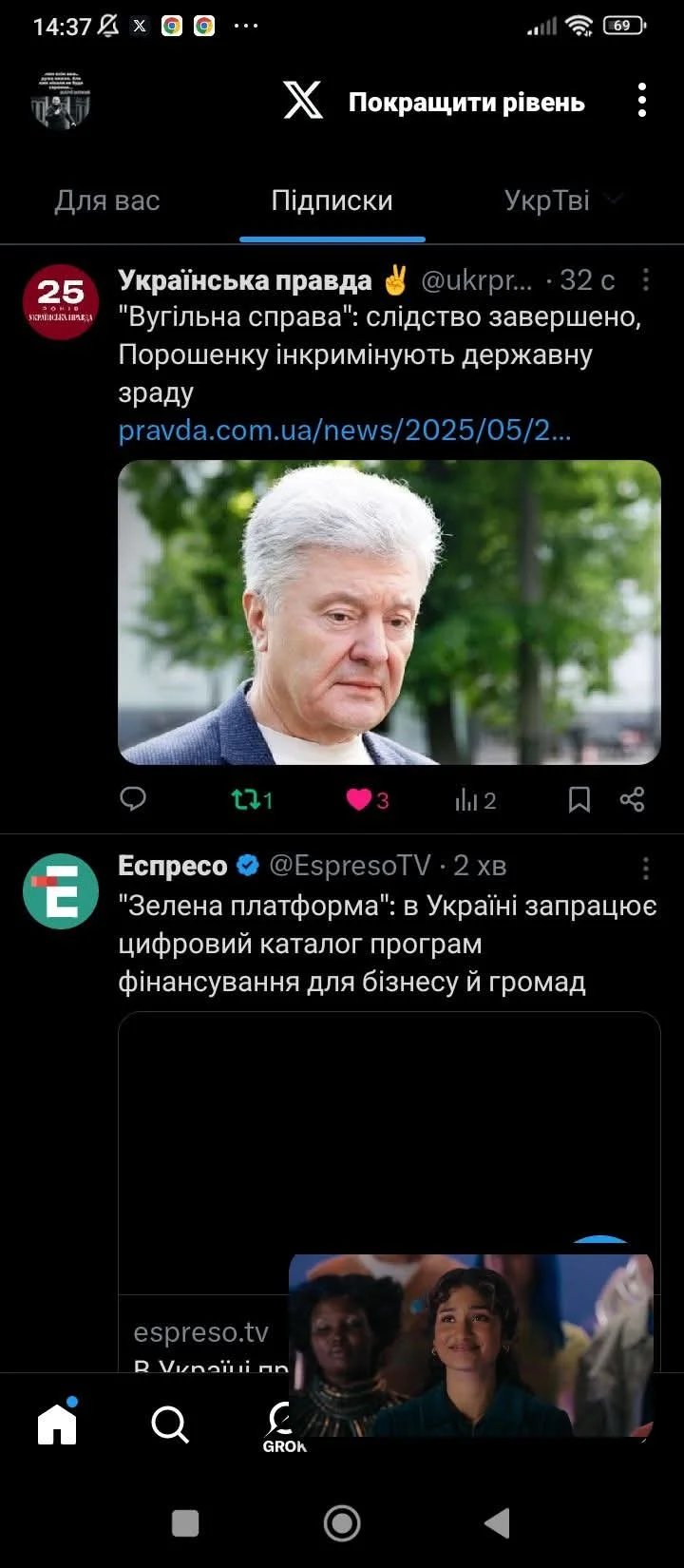Open more options for Українська правда post
This screenshot has width=684, height=1568.
pos(646,279)
